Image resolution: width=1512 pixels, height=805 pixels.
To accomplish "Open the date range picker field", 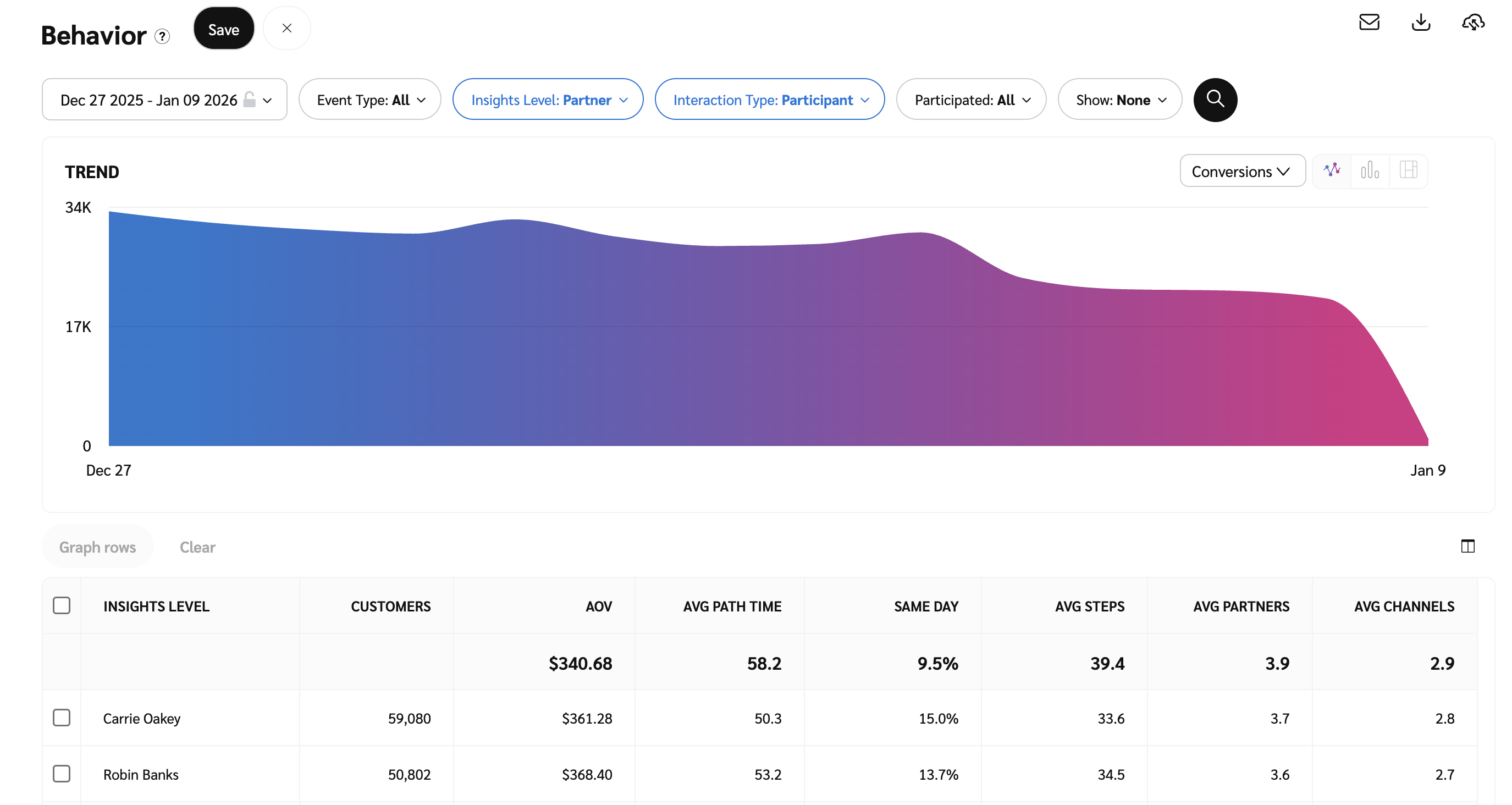I will pos(164,100).
